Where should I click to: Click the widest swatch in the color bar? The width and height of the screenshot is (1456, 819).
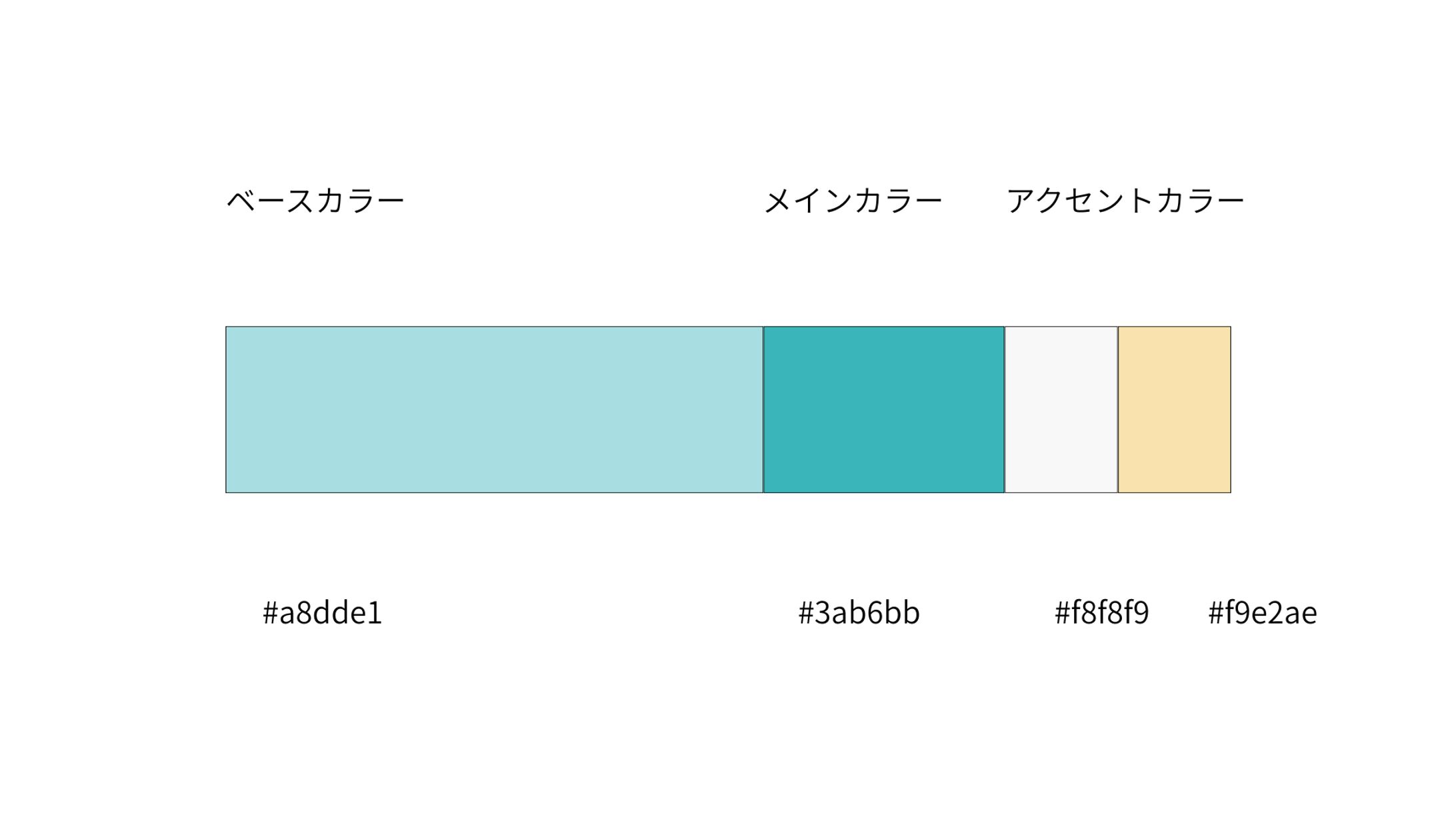(x=494, y=409)
